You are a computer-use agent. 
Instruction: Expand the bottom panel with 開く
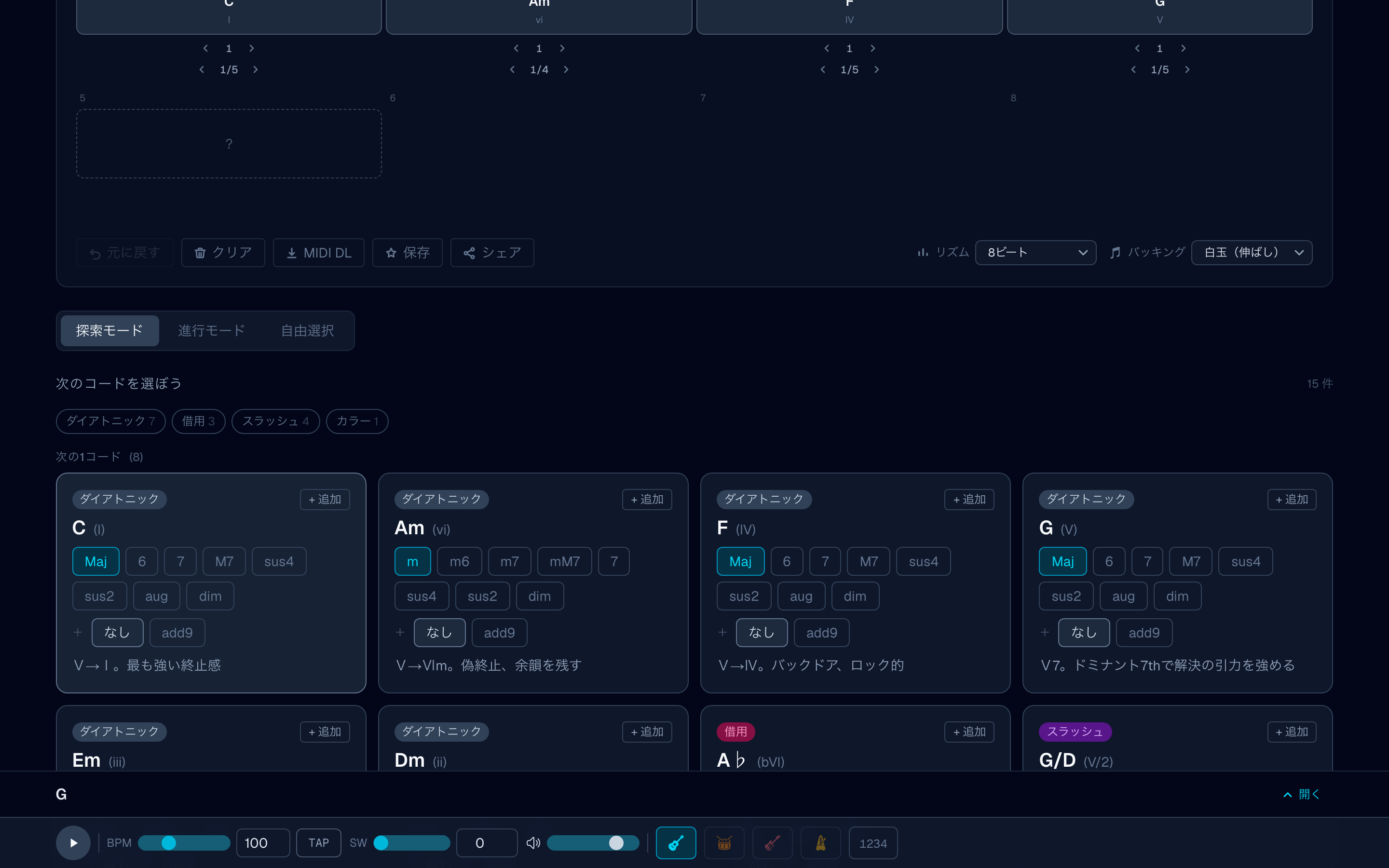[1301, 794]
